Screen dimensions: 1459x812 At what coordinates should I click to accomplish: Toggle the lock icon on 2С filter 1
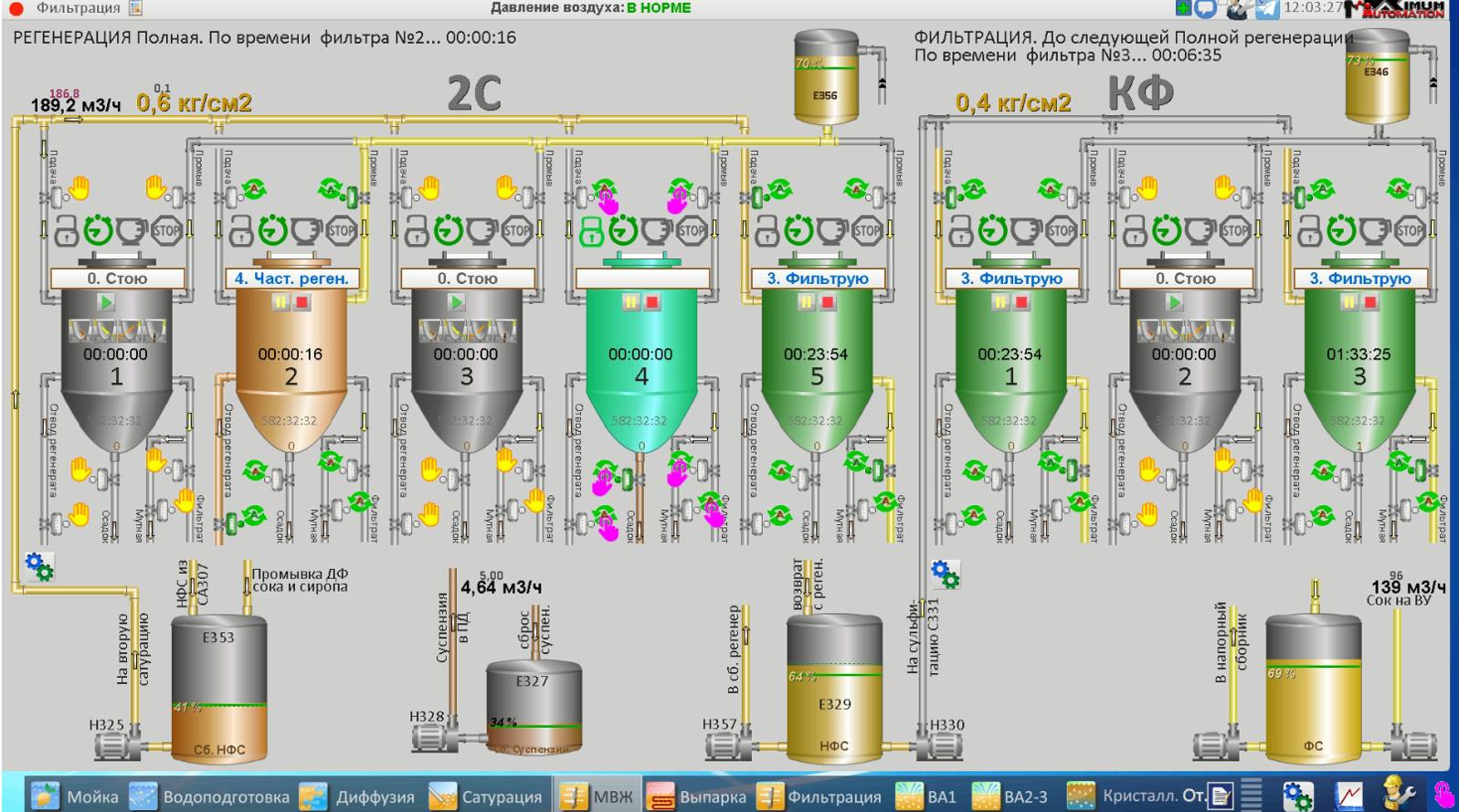pos(66,231)
